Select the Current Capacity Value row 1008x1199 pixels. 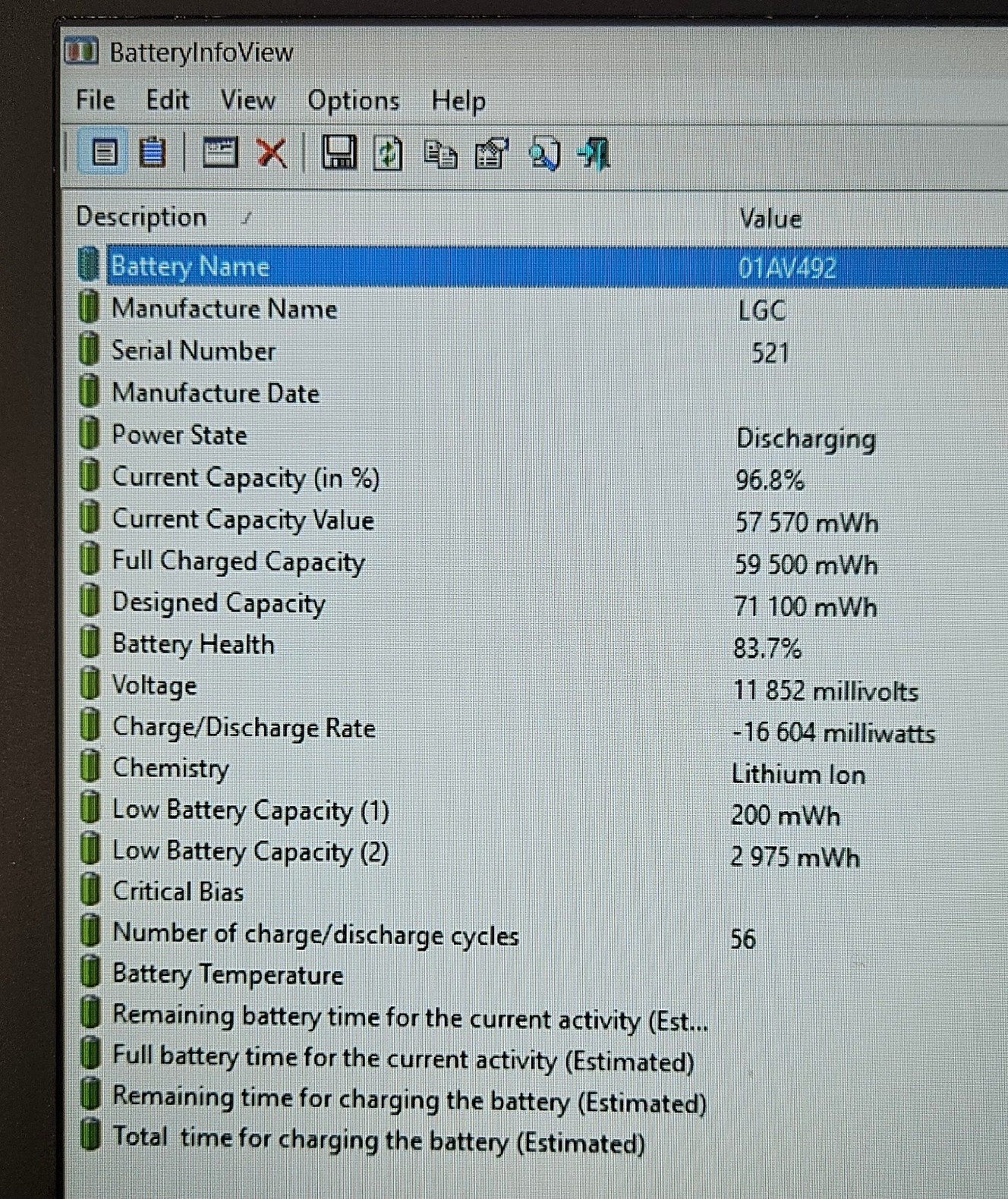542,520
